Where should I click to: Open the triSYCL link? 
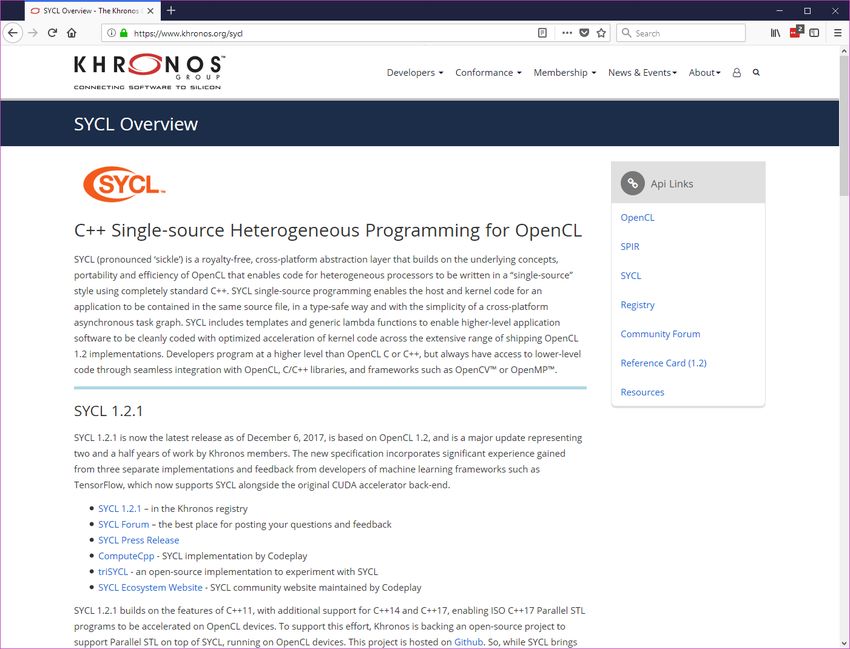tap(113, 571)
